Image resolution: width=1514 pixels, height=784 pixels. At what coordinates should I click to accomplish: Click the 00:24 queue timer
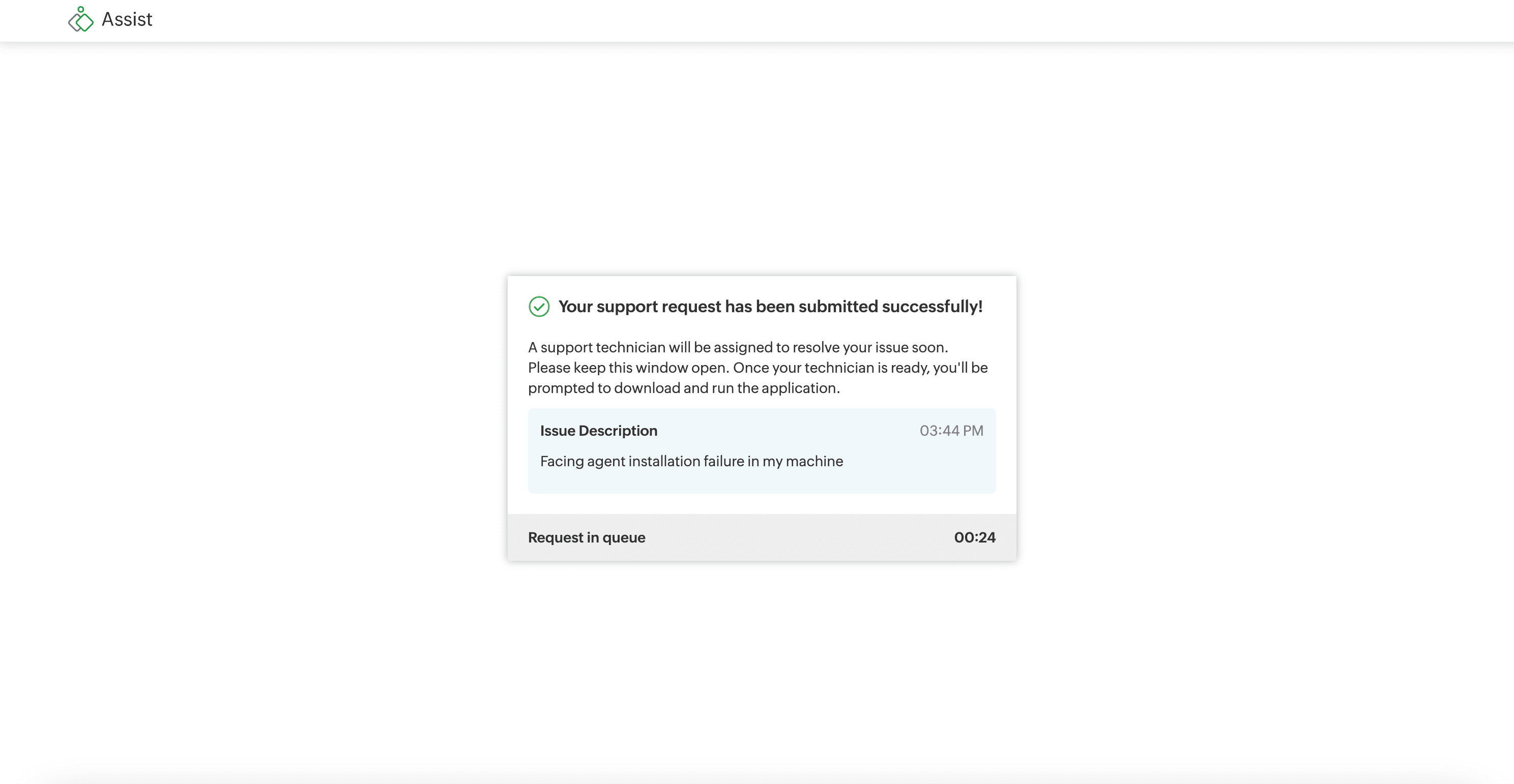pos(974,537)
